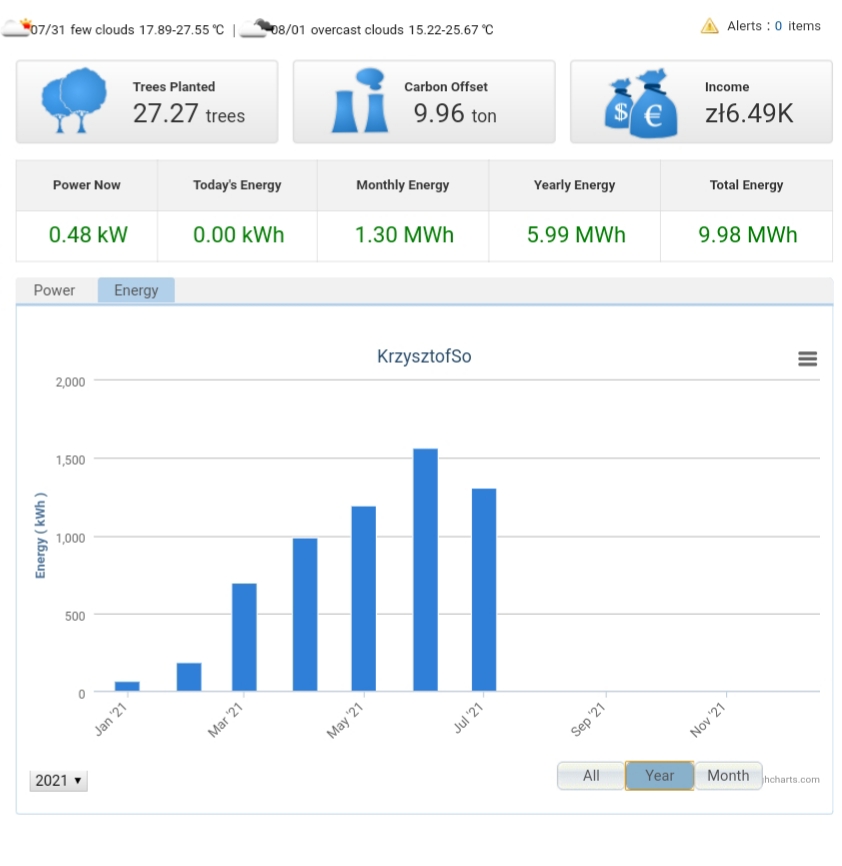Click the Carbon Offset cooling towers icon
Screen dimensions: 842x866
(x=359, y=101)
